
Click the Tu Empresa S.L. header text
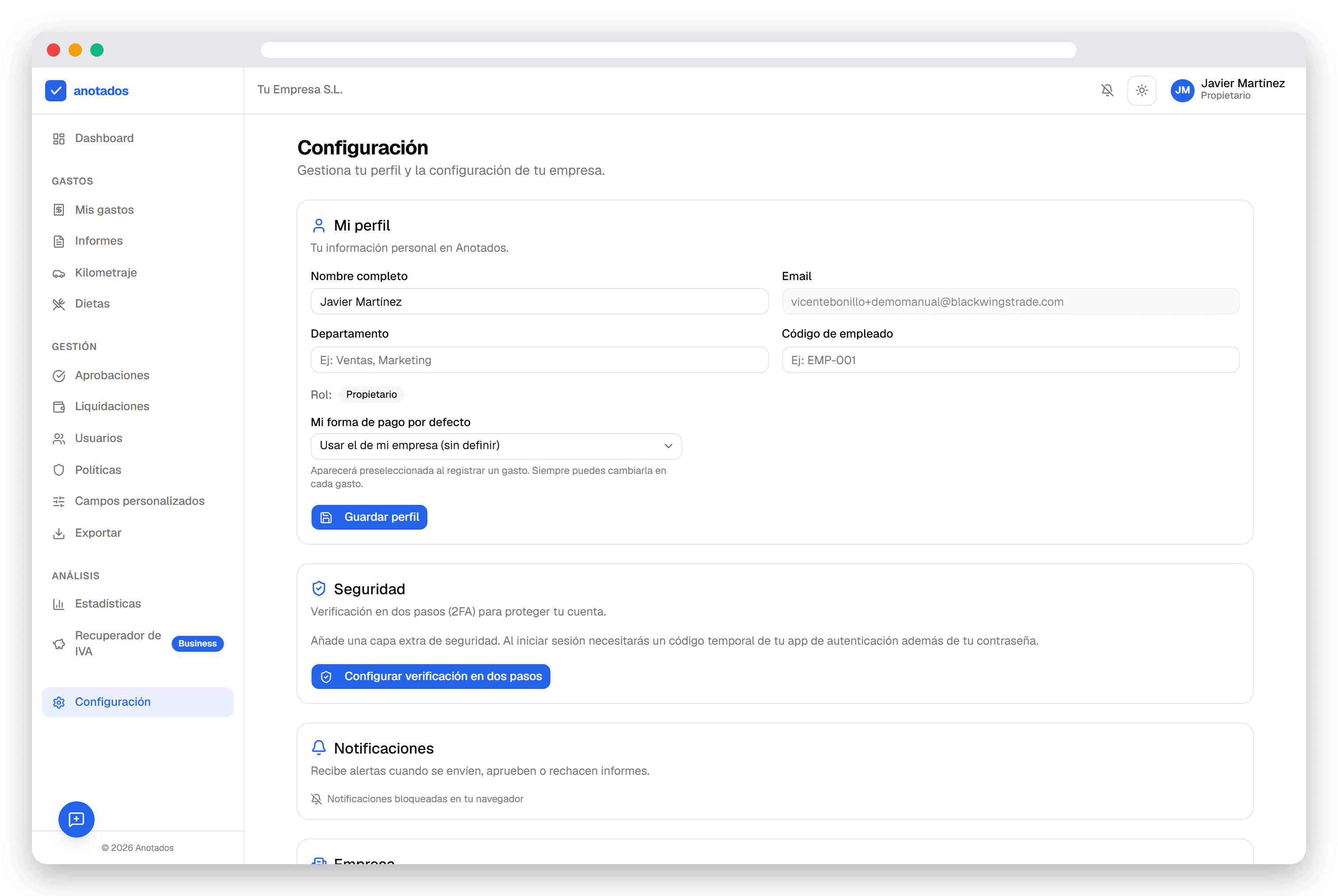tap(300, 90)
